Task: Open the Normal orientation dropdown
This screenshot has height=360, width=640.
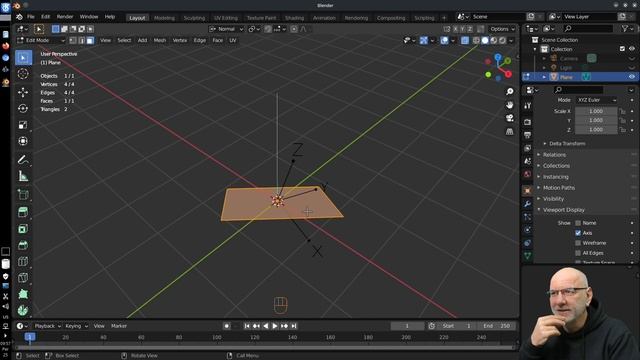Action: 227,29
